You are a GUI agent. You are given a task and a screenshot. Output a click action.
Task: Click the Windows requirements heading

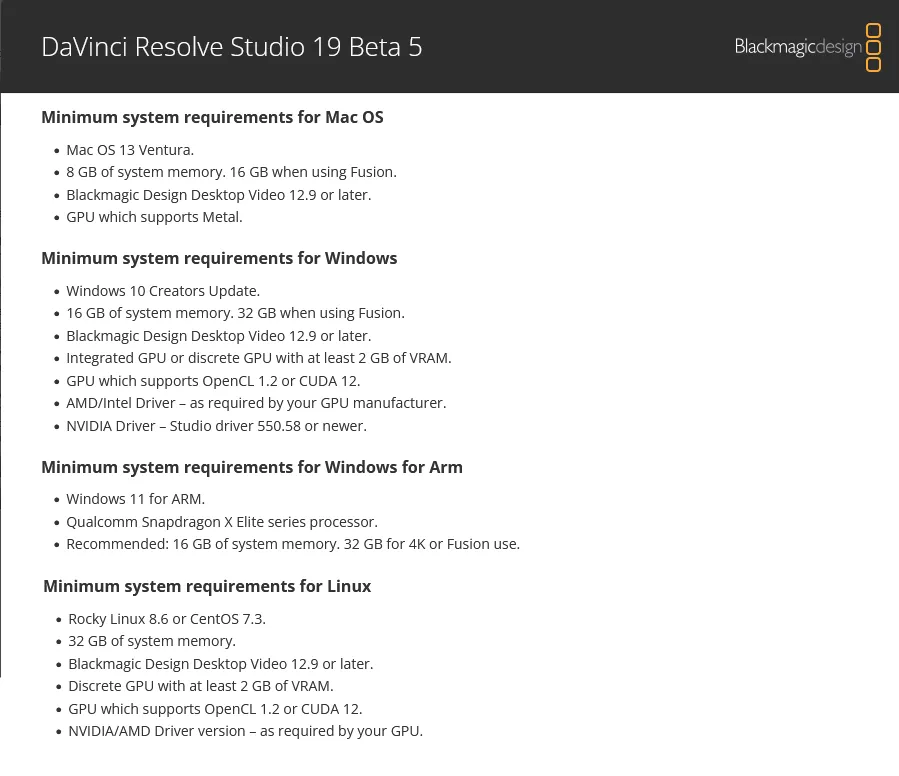pos(219,258)
